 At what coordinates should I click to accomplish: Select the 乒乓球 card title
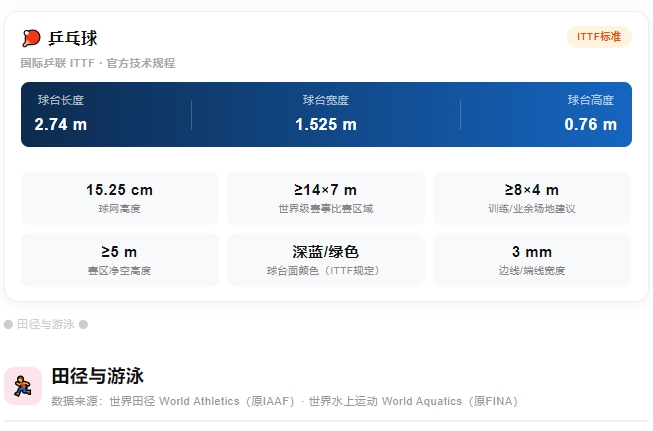(x=73, y=38)
